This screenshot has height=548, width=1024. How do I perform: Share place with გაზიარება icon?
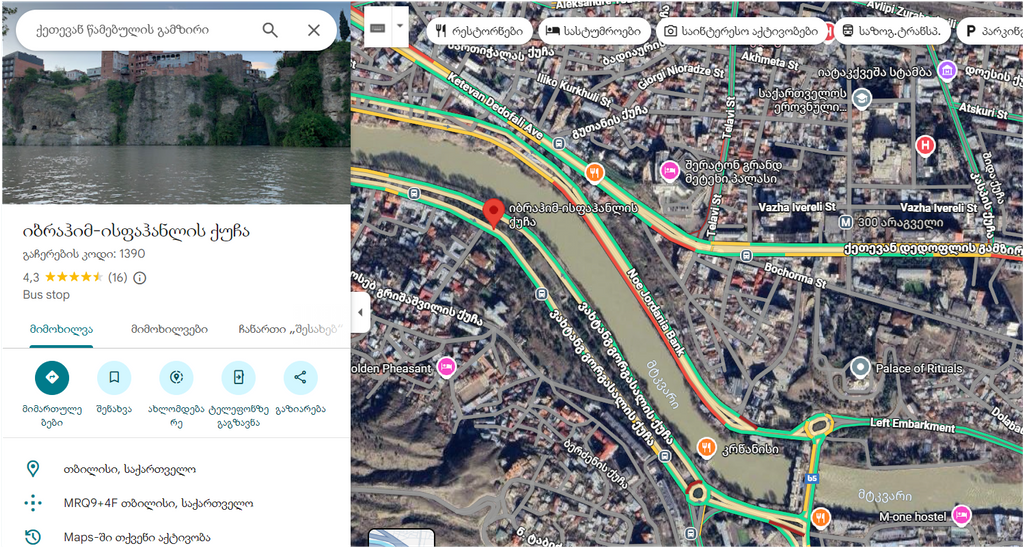point(300,378)
